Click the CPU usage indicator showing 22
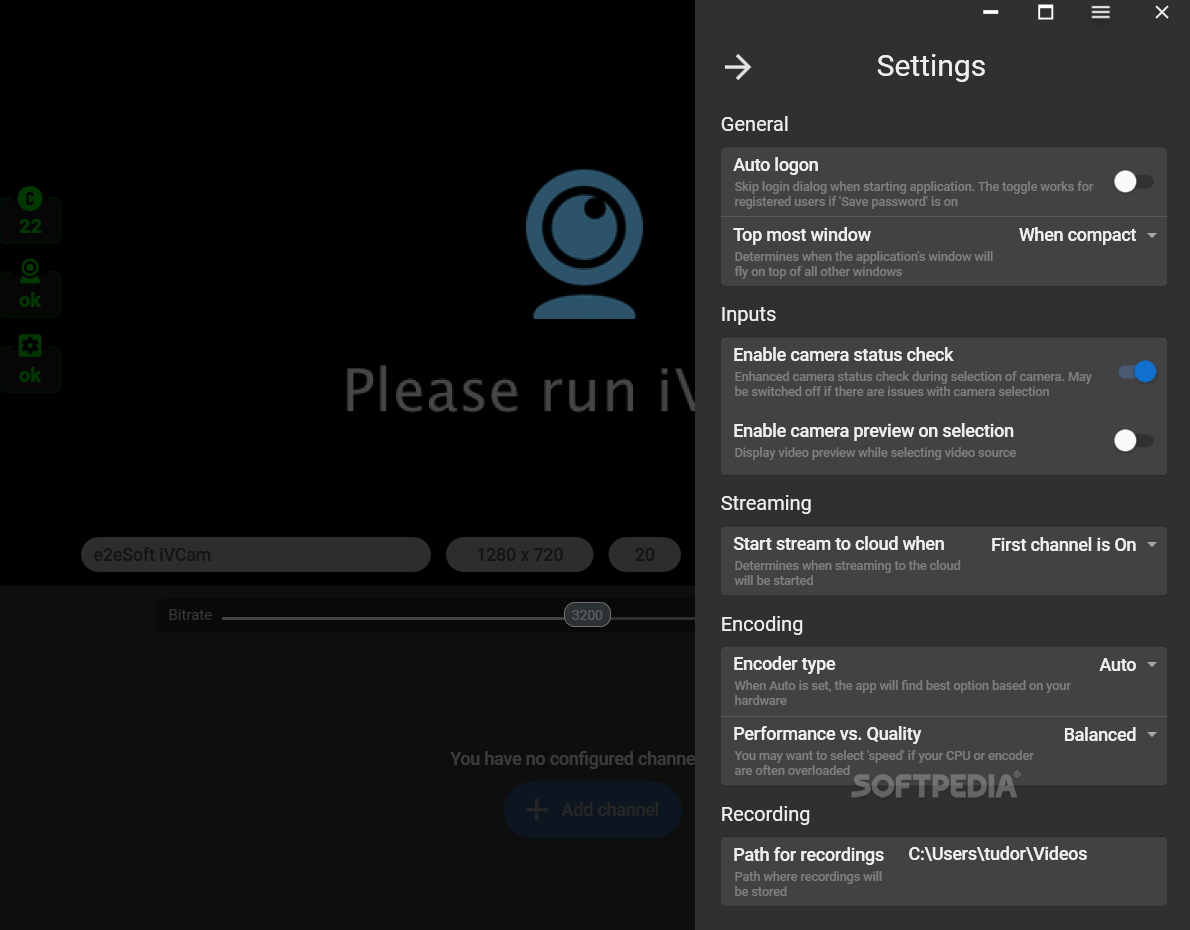Image resolution: width=1190 pixels, height=930 pixels. (x=30, y=214)
